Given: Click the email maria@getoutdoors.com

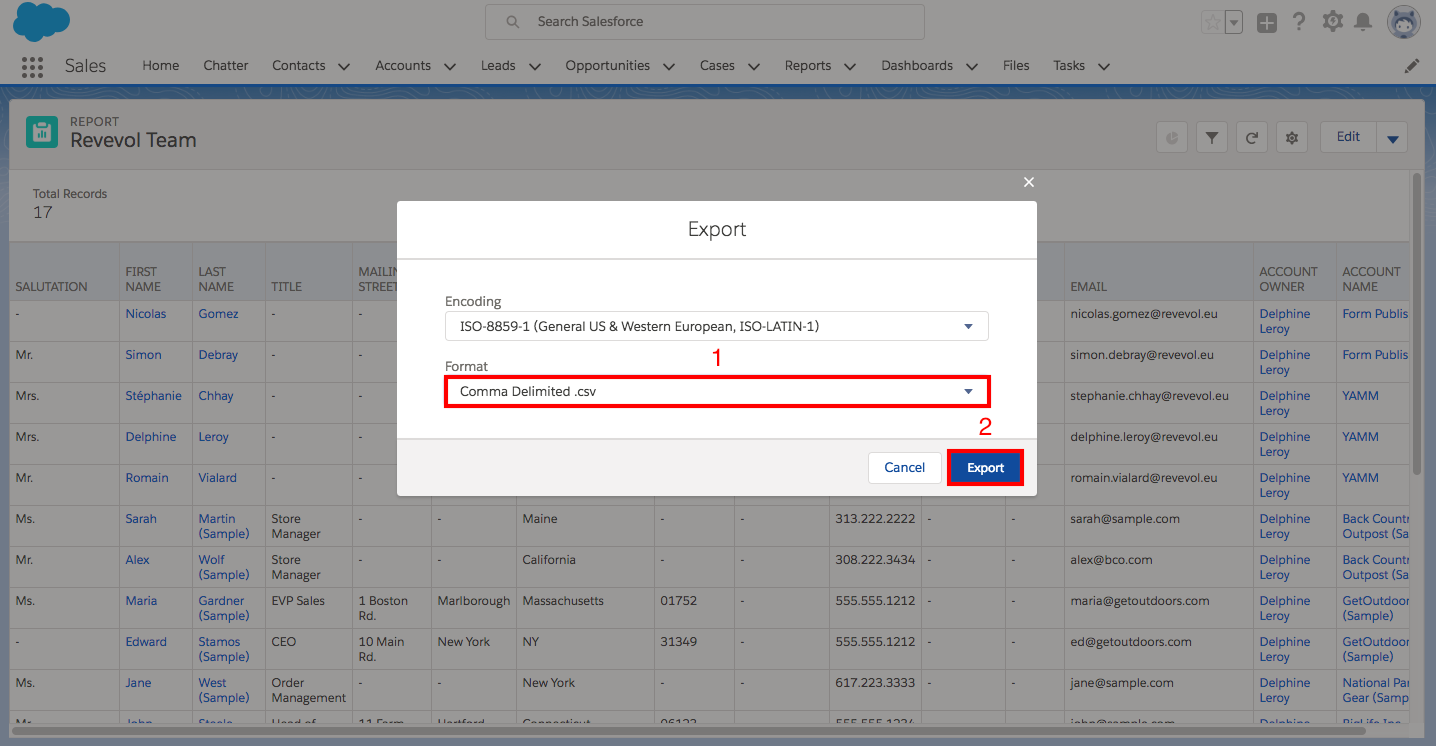Looking at the screenshot, I should (x=1140, y=601).
